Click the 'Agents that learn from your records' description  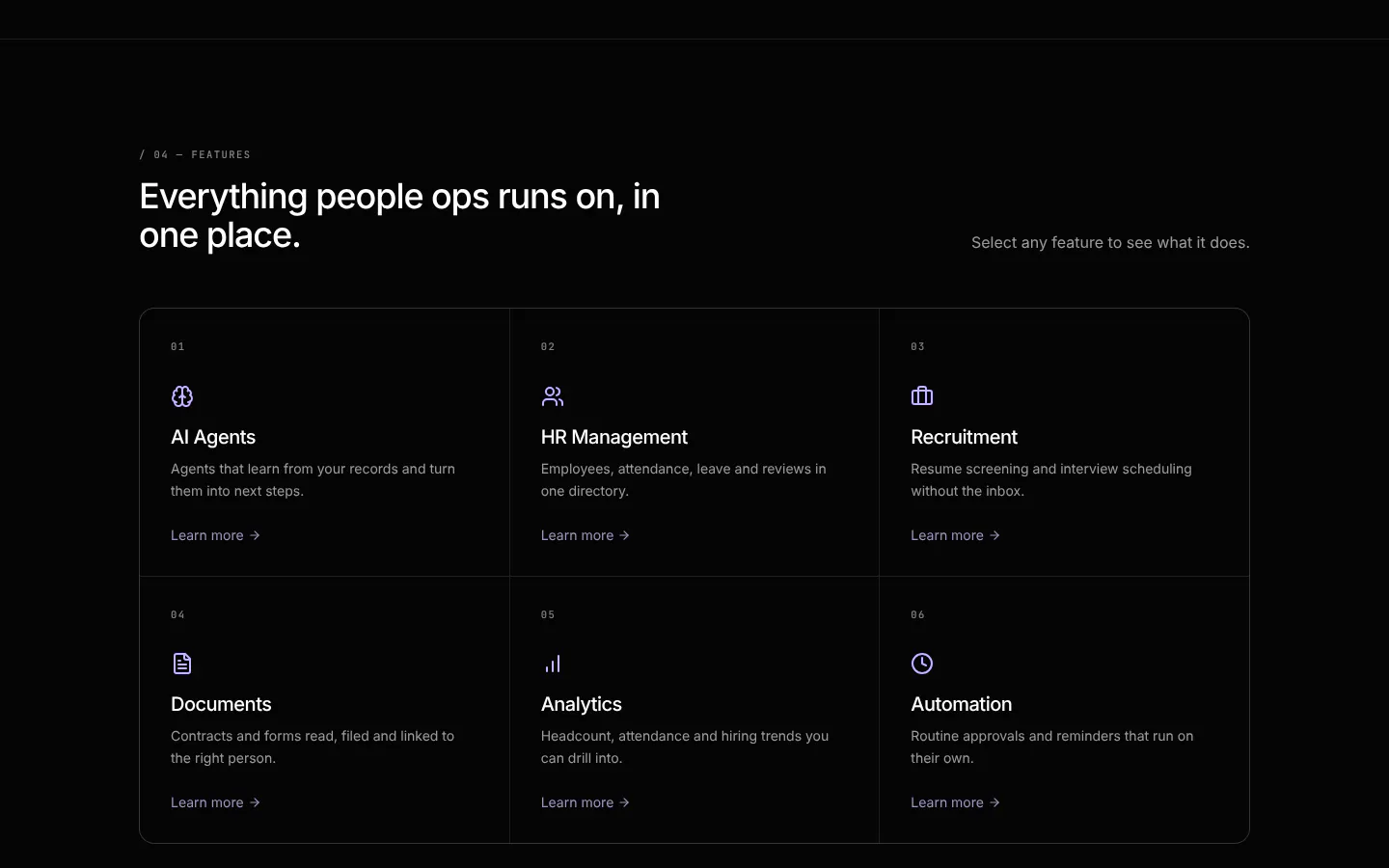click(313, 479)
